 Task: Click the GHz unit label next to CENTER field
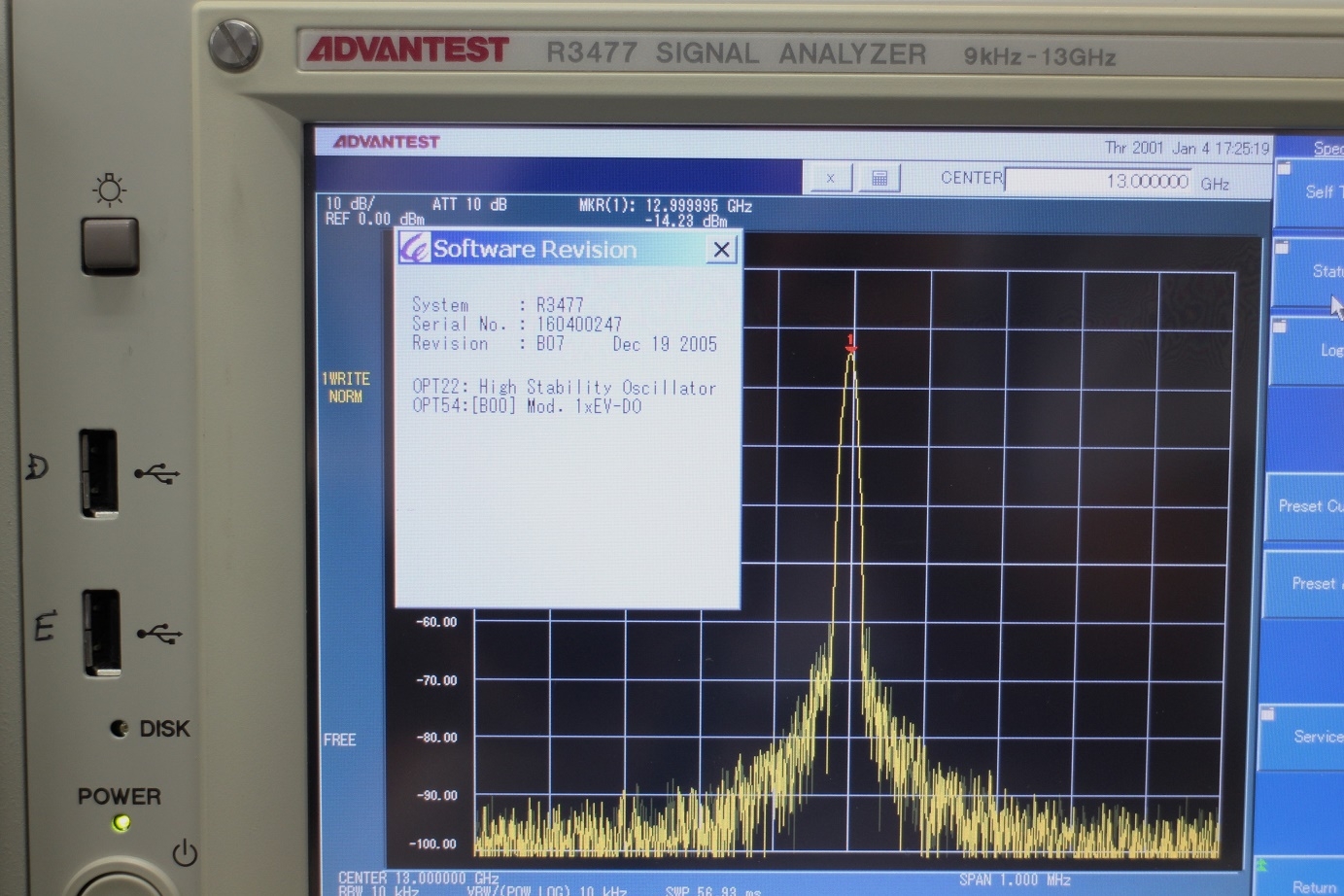[1215, 184]
